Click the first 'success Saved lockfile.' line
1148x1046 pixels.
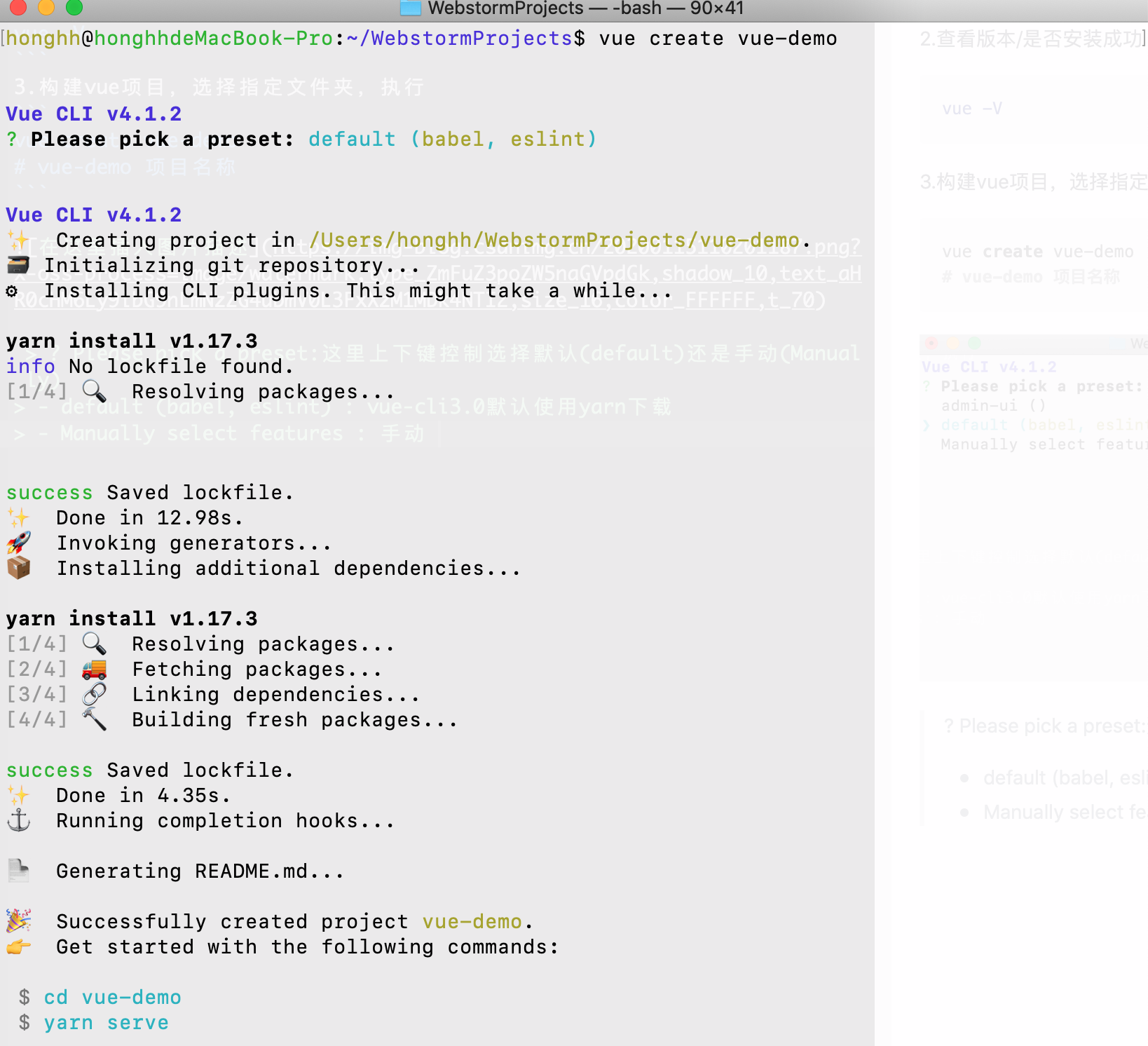pyautogui.click(x=149, y=493)
